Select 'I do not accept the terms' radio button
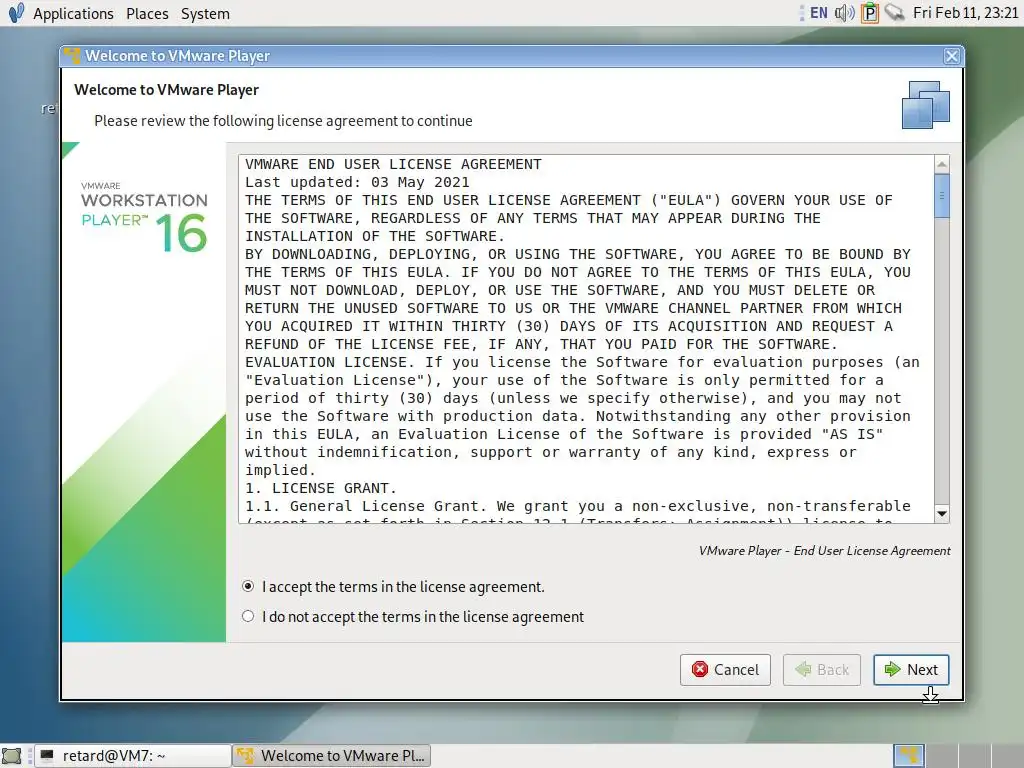1024x768 pixels. click(x=248, y=616)
